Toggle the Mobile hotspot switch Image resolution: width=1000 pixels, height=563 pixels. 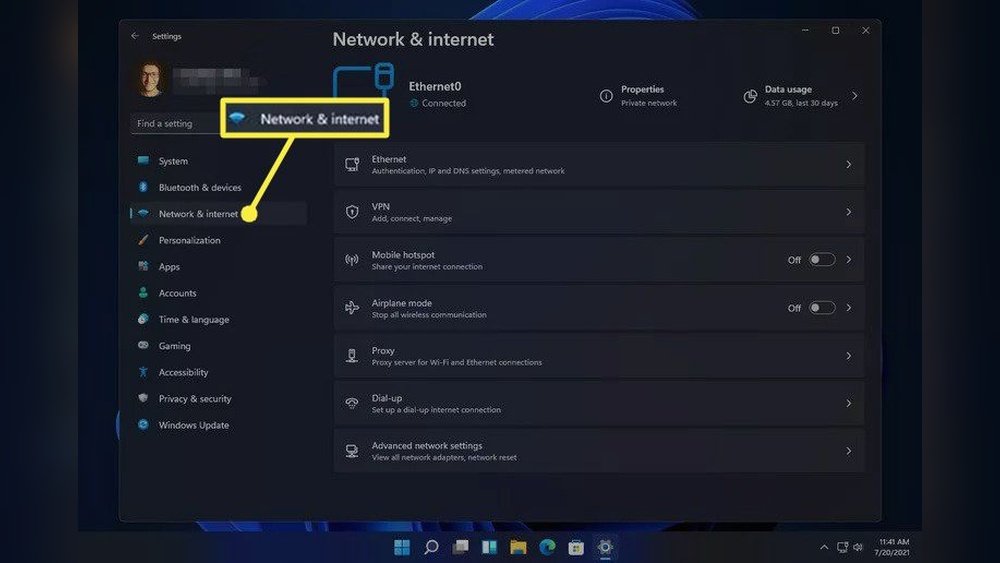(821, 260)
